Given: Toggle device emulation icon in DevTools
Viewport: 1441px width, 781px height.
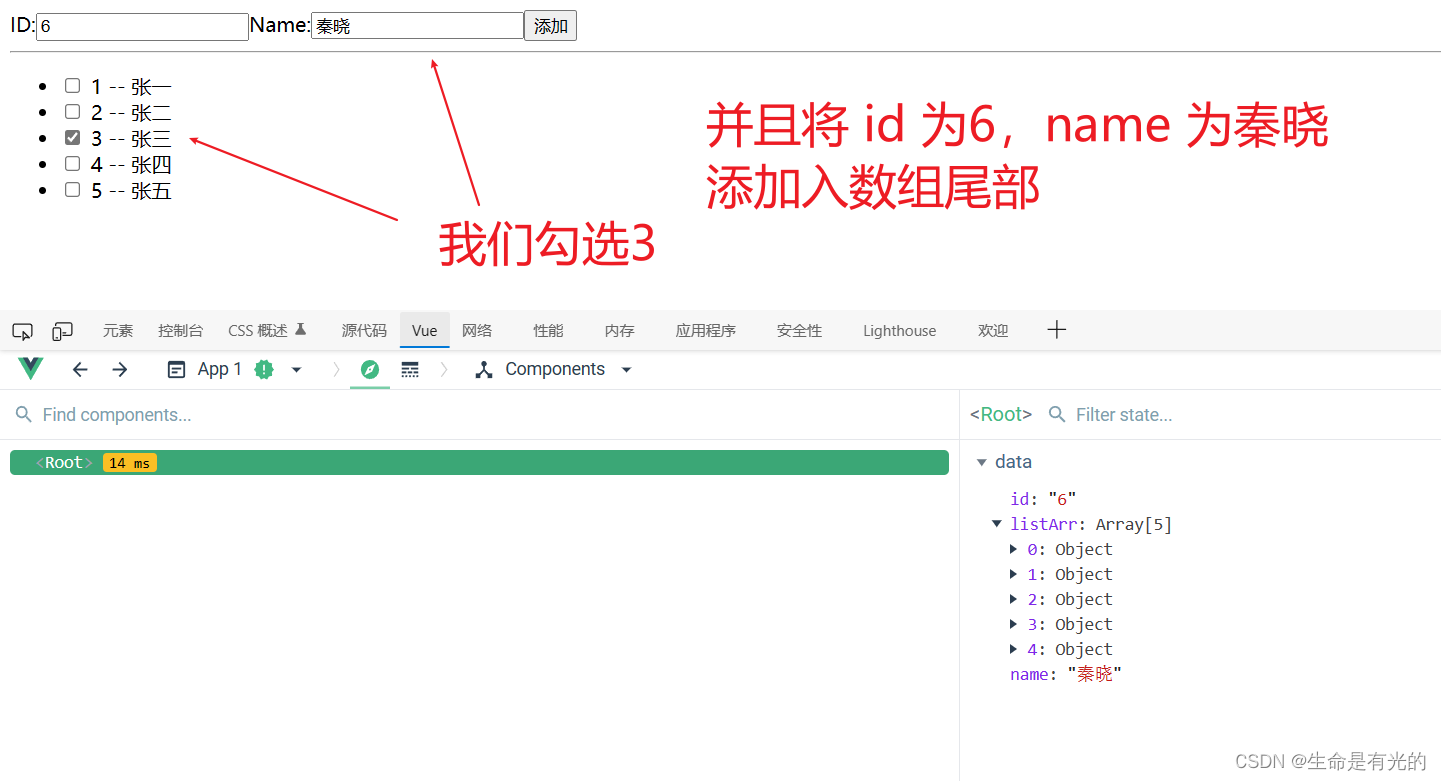Looking at the screenshot, I should click(x=63, y=331).
